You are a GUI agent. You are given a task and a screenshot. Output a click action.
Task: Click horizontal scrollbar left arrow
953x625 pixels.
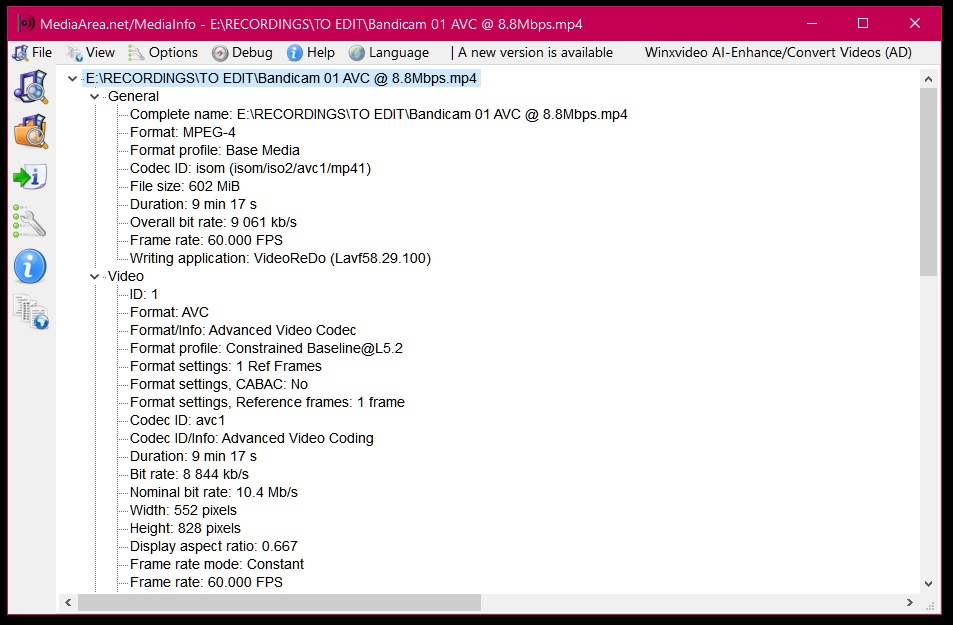(x=68, y=603)
